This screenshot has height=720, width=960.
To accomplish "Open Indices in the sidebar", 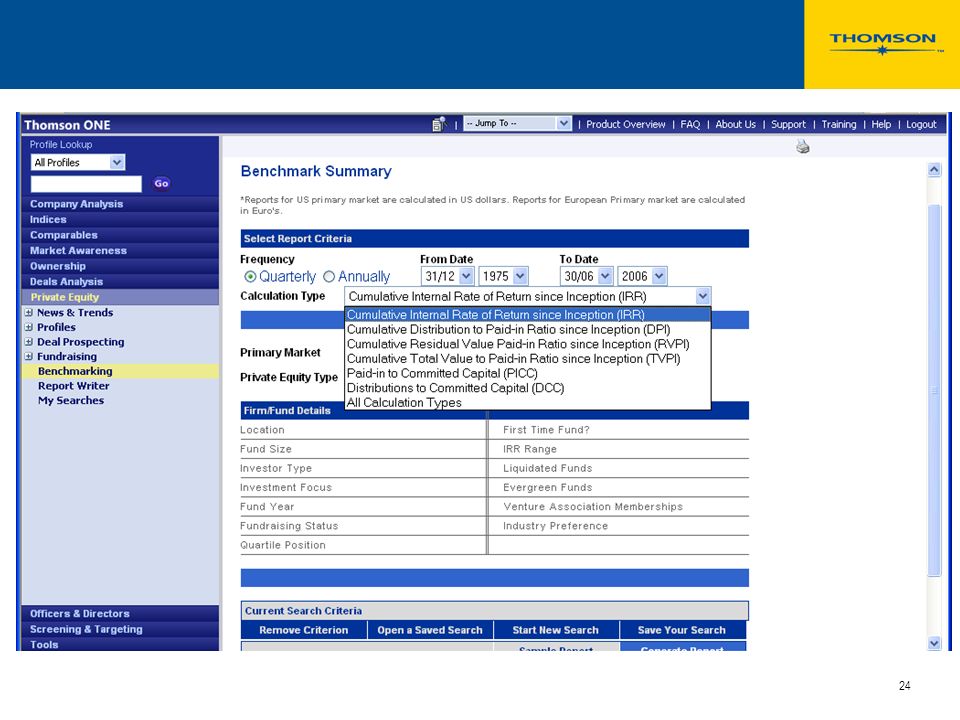I will point(120,219).
